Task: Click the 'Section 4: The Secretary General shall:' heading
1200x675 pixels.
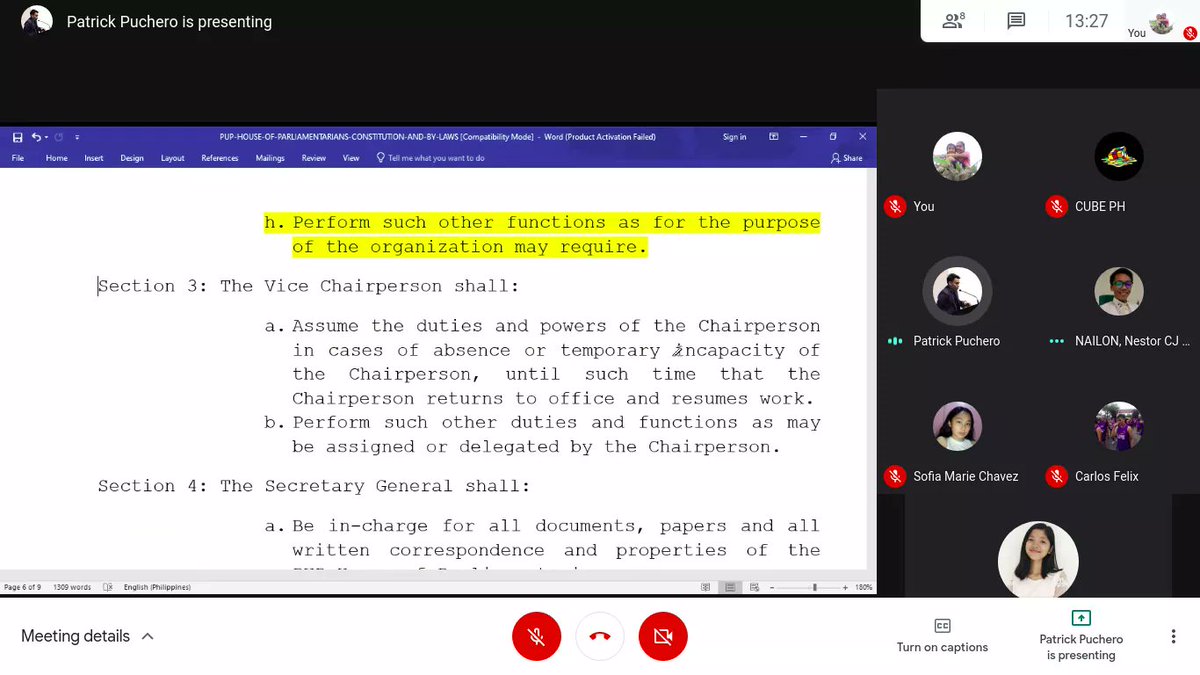Action: click(313, 486)
